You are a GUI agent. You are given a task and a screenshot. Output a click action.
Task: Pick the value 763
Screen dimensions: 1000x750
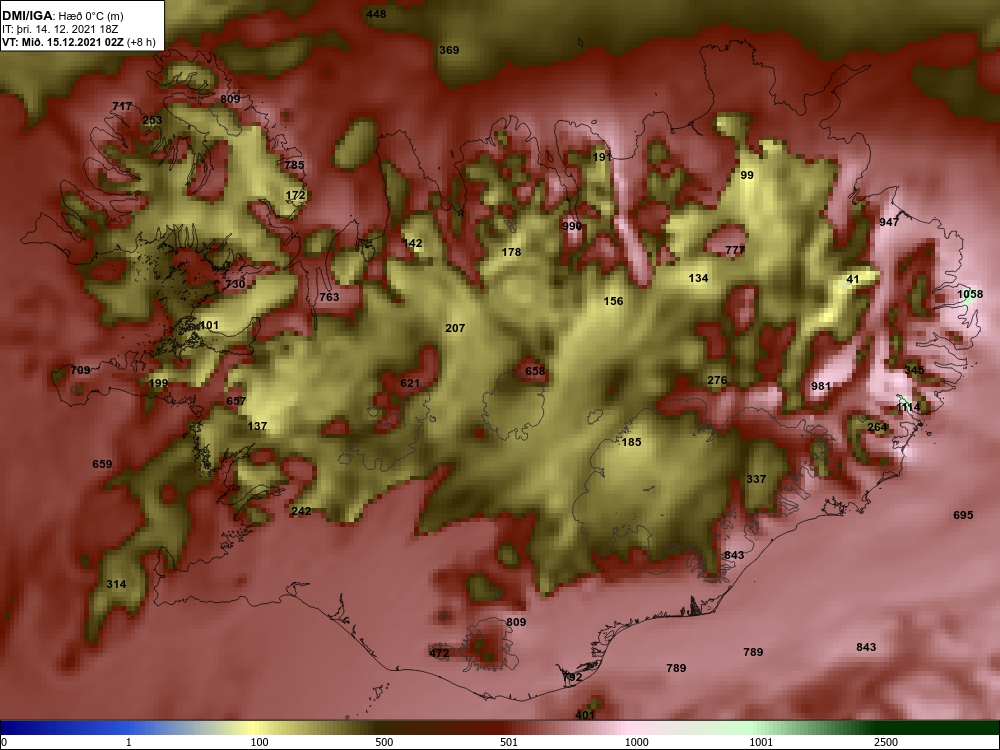(x=329, y=297)
